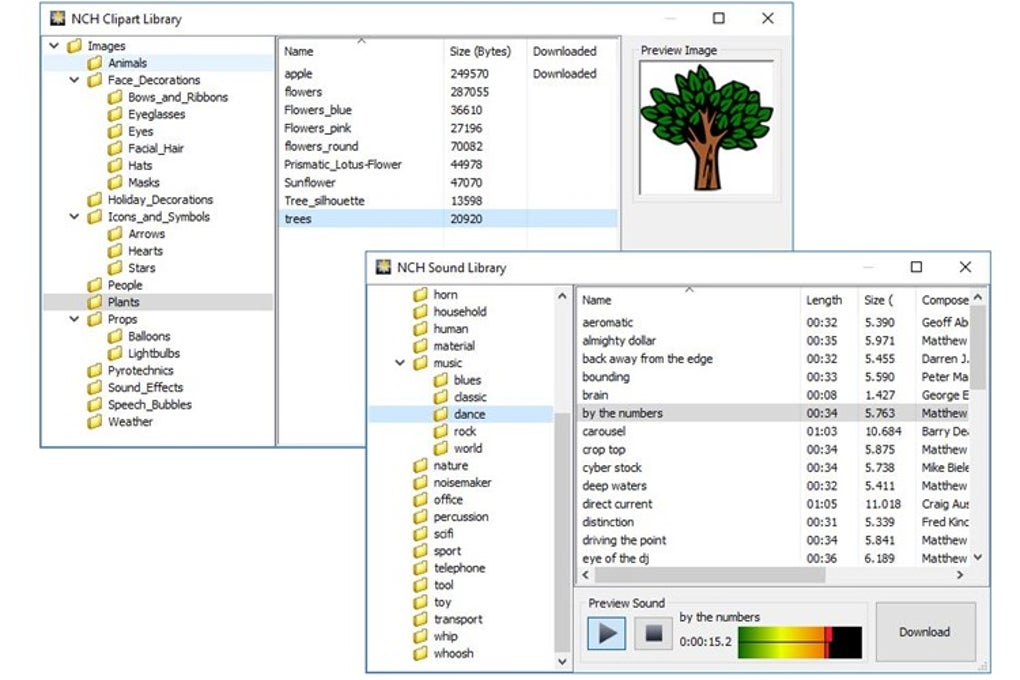Select the carousel sound row
The width and height of the screenshot is (1020, 680).
774,431
